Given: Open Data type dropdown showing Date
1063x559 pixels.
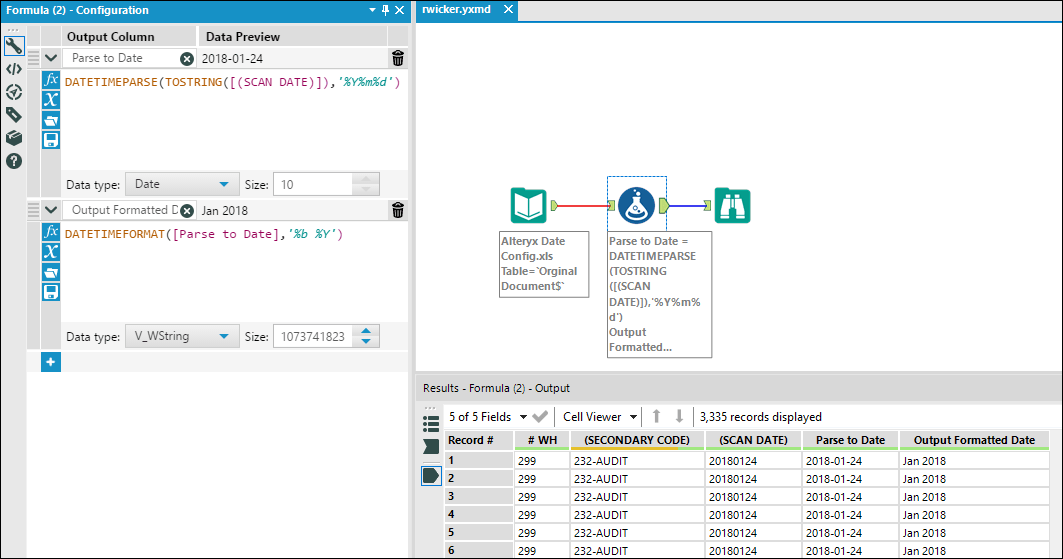Looking at the screenshot, I should pos(182,184).
